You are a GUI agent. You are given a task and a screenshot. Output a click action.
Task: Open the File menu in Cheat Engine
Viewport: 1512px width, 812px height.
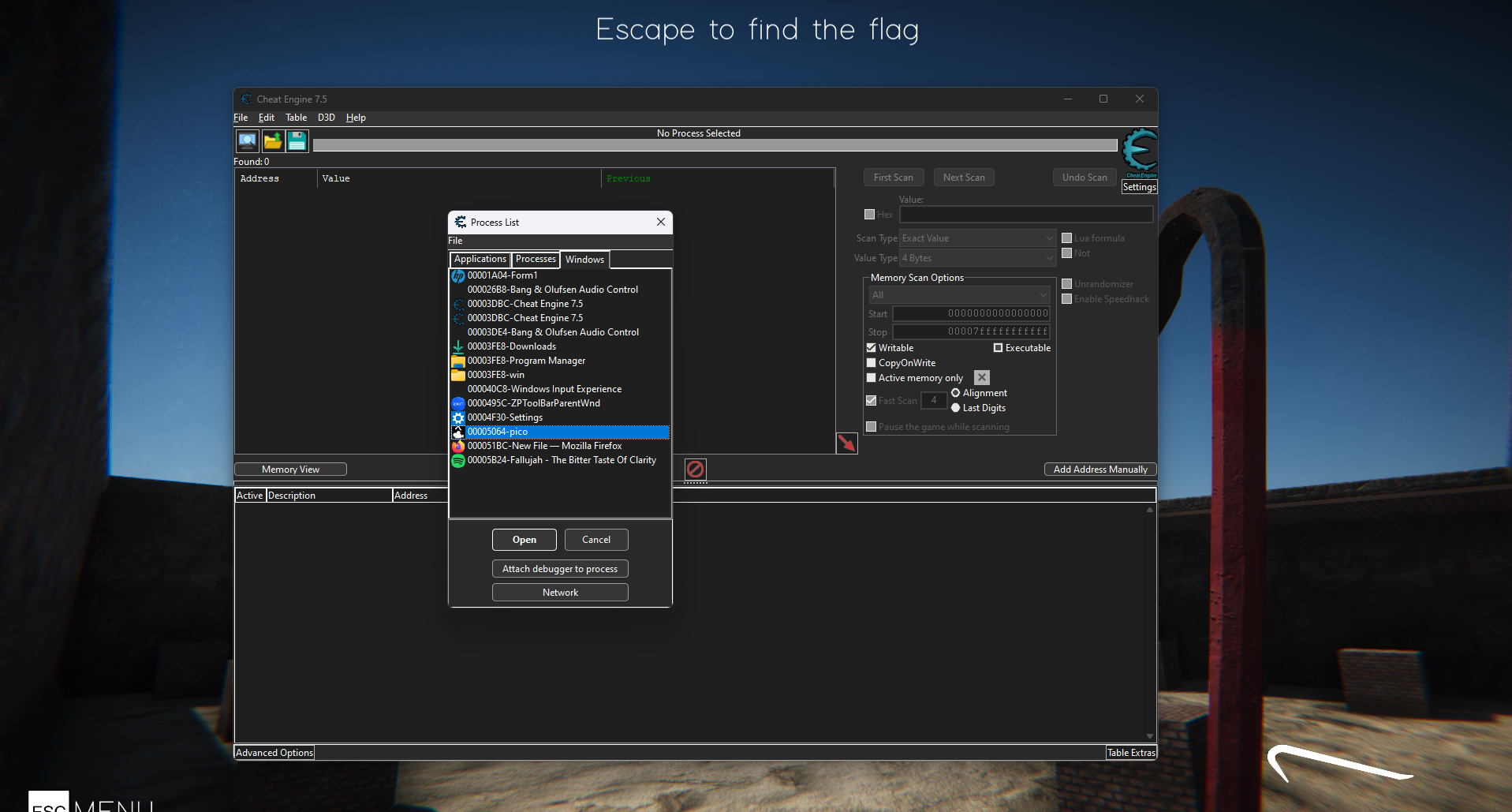[241, 118]
